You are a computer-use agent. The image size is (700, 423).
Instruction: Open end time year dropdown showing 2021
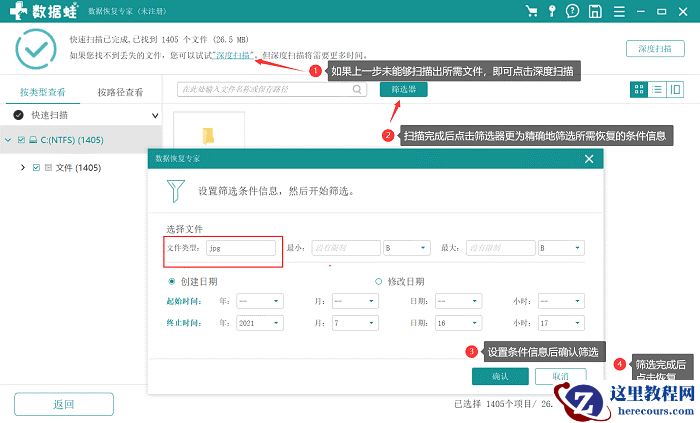click(x=260, y=323)
